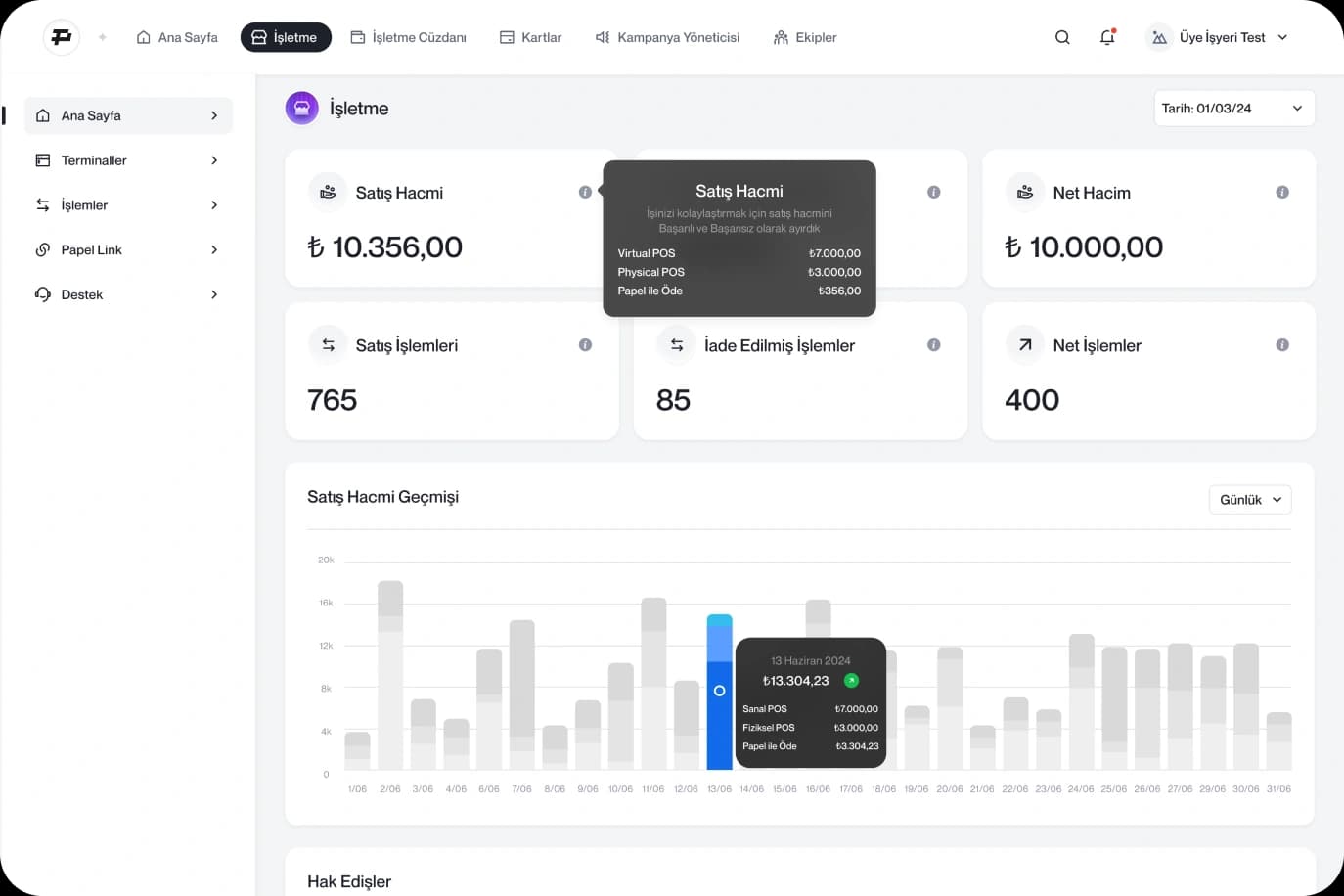Open the search icon in top bar
The height and width of the screenshot is (896, 1344).
point(1062,37)
